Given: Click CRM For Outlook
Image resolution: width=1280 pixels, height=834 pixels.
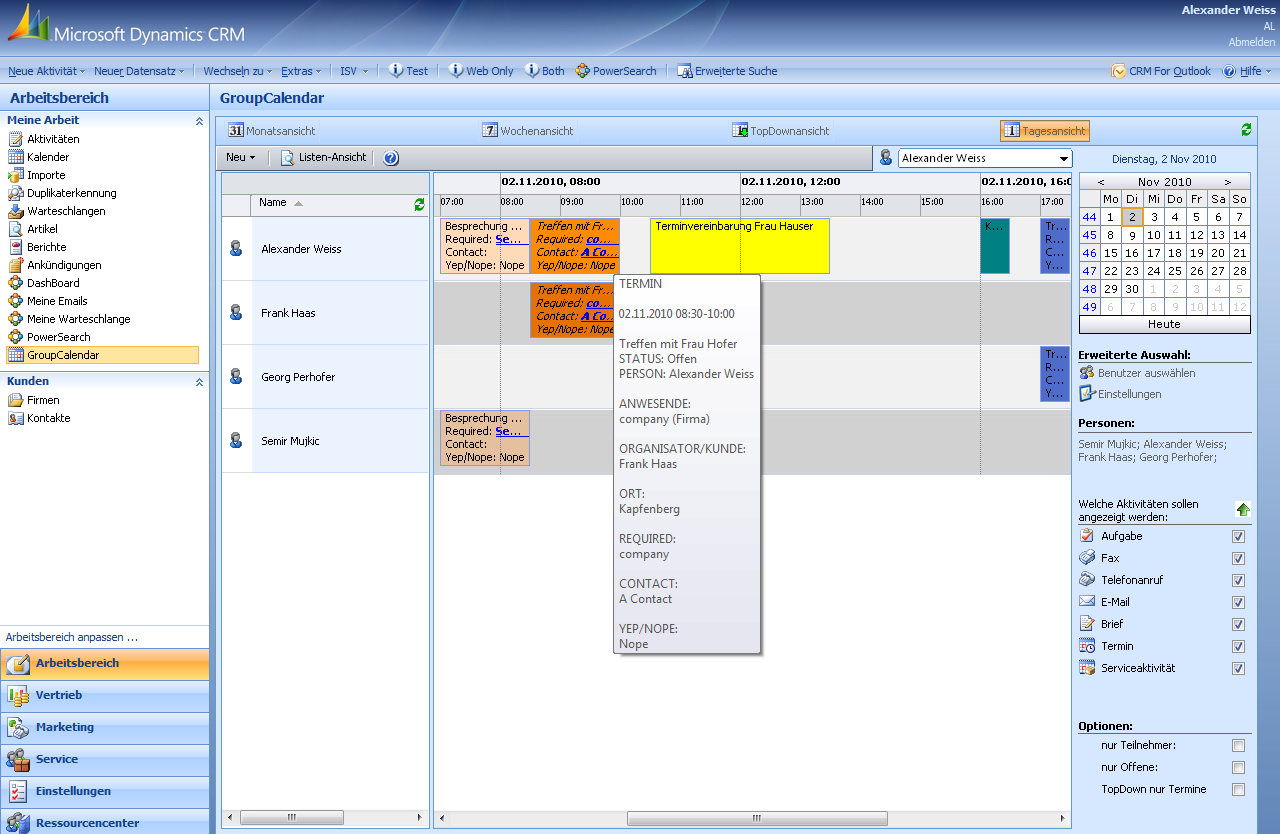Looking at the screenshot, I should click(1161, 71).
